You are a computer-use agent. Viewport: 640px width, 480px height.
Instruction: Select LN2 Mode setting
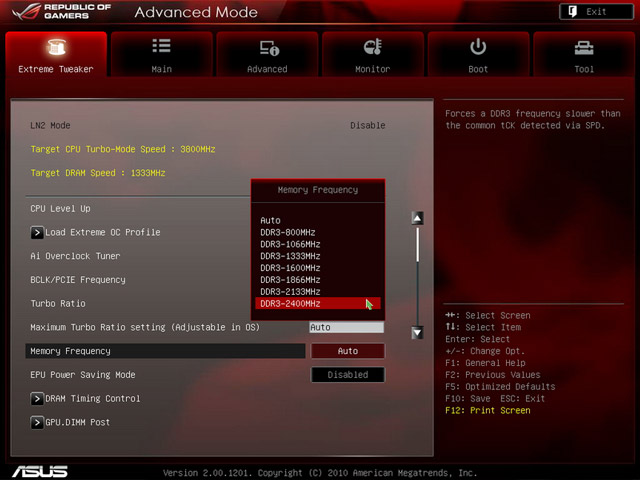(50, 125)
